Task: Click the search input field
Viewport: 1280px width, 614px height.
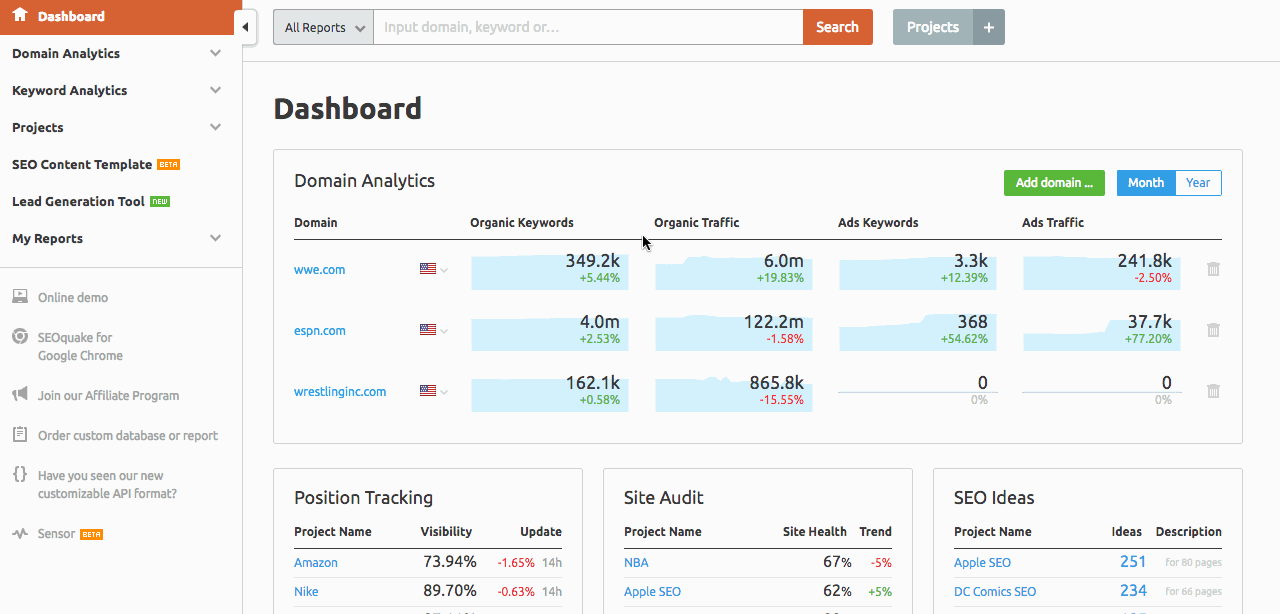Action: (x=588, y=27)
